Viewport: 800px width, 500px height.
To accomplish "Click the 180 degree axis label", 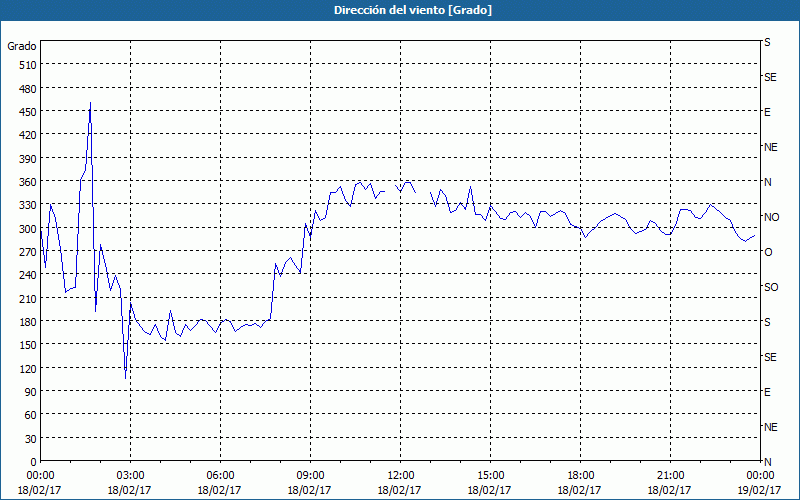I will [x=29, y=322].
